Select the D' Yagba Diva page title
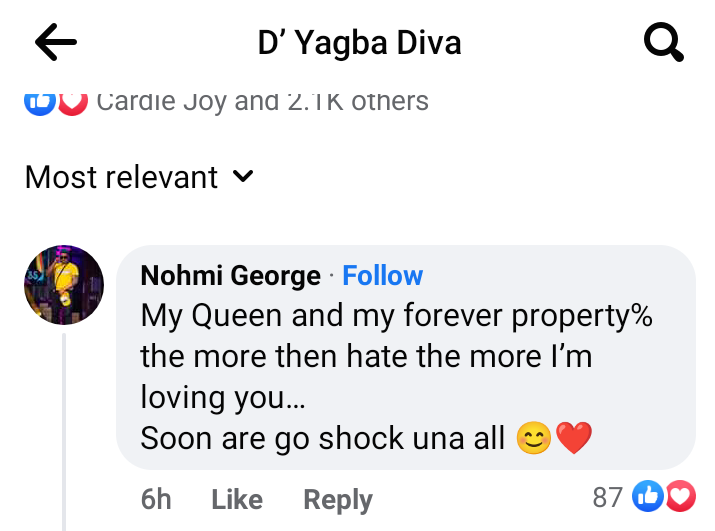715x531 pixels. pos(359,43)
